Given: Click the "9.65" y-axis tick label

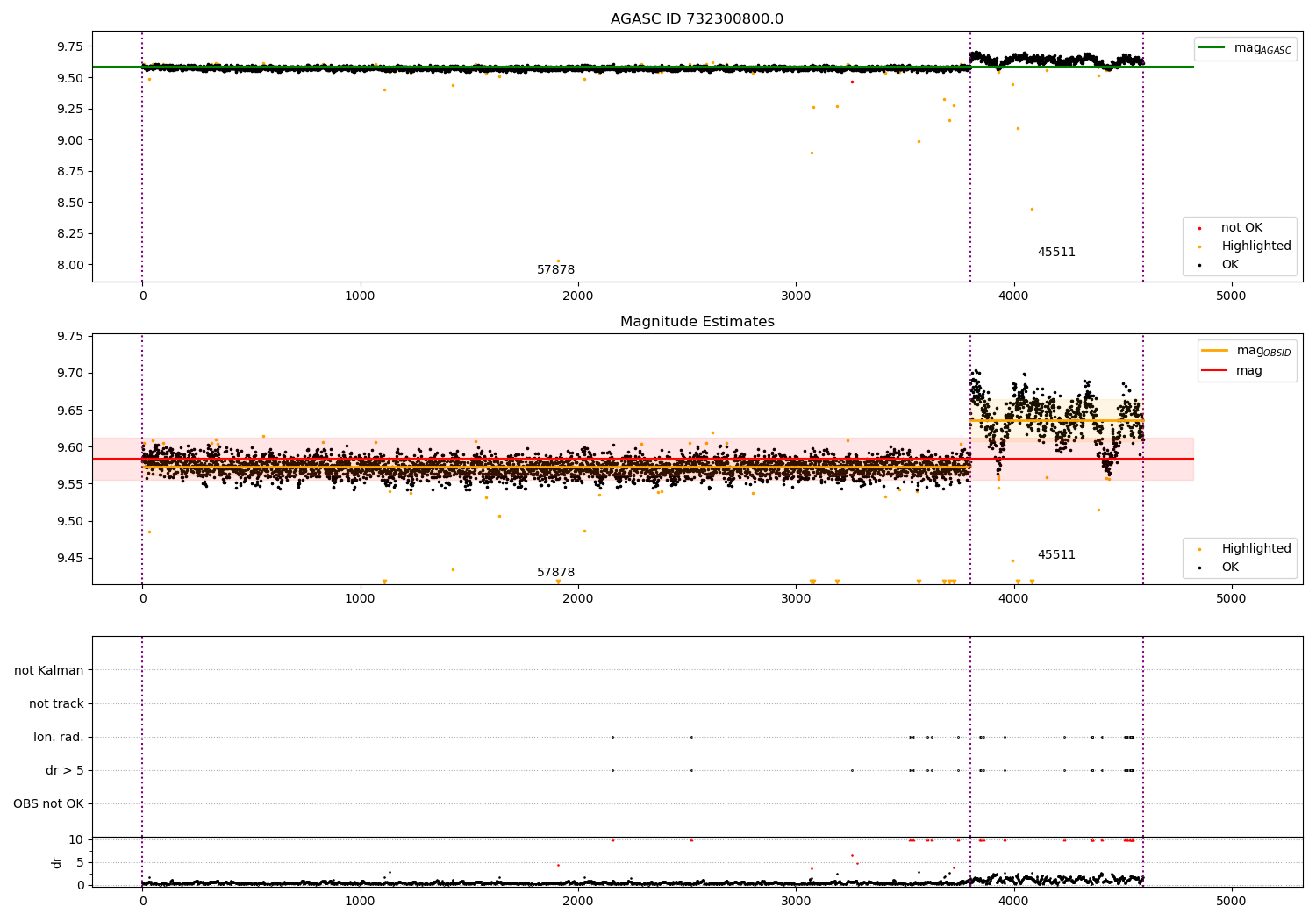Looking at the screenshot, I should (72, 411).
